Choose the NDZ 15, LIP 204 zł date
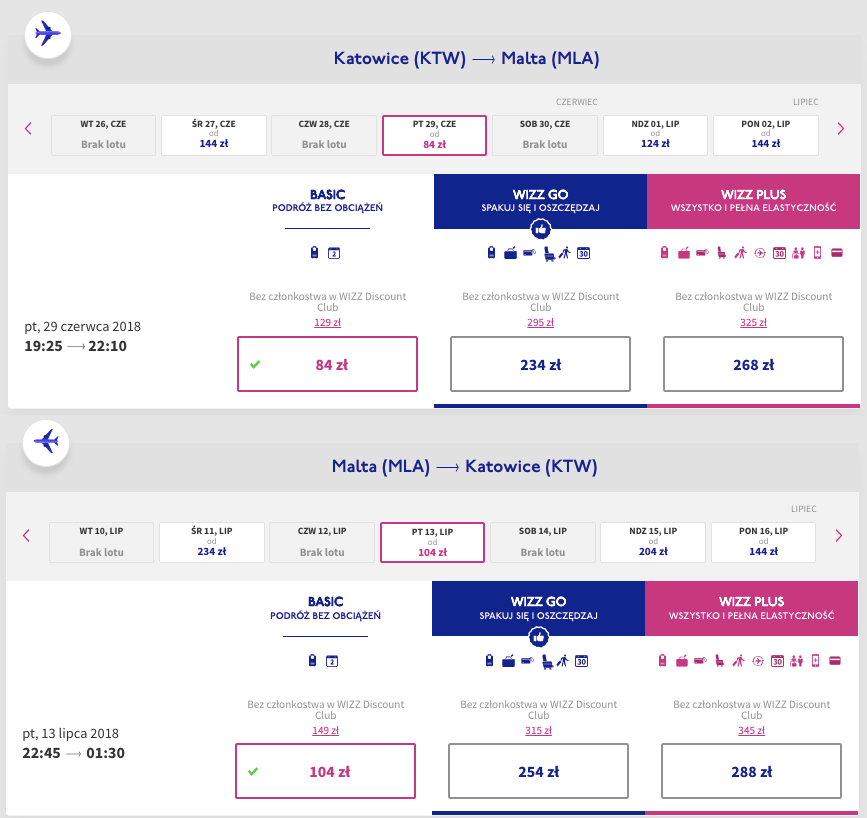Image resolution: width=867 pixels, height=818 pixels. pyautogui.click(x=652, y=543)
